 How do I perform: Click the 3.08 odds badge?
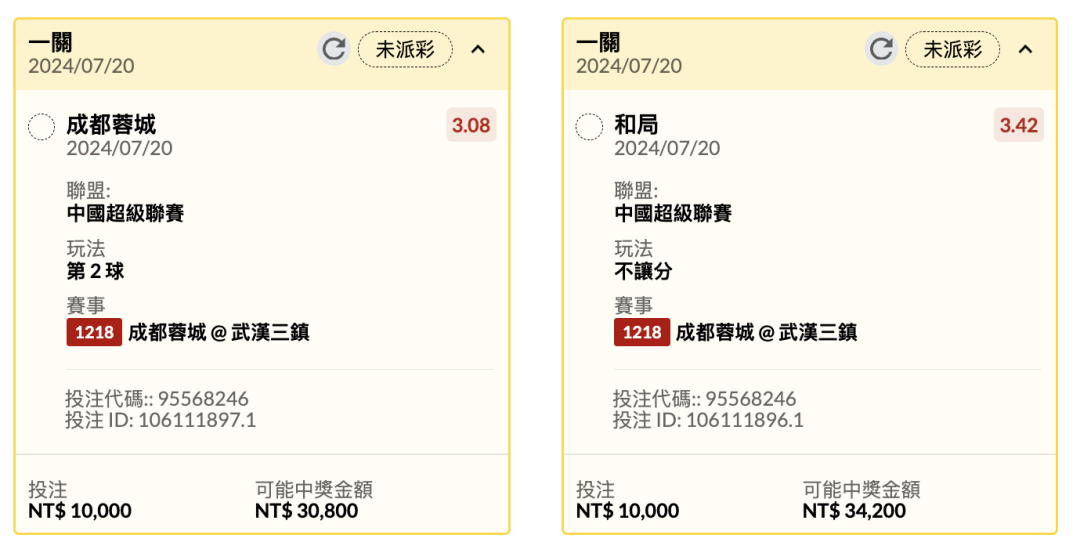471,125
